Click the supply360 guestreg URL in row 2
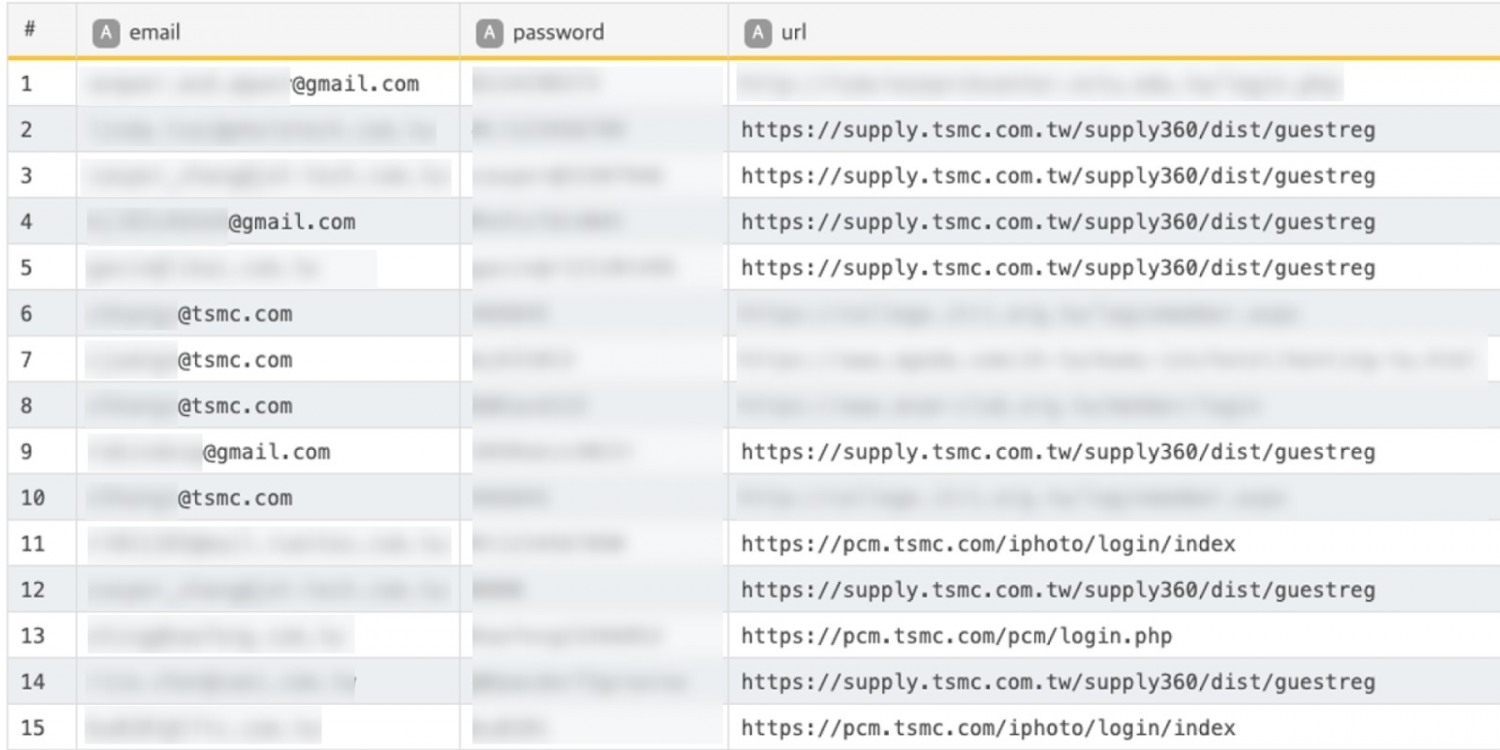 coord(1058,130)
